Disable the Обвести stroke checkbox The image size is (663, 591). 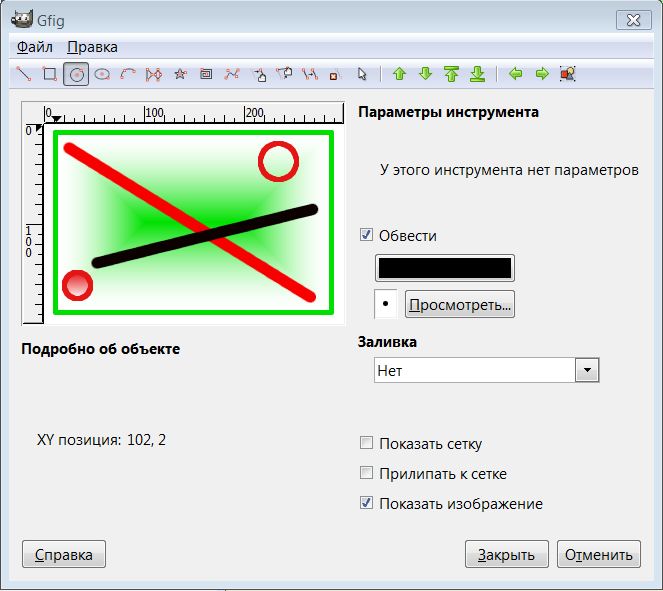(x=366, y=235)
